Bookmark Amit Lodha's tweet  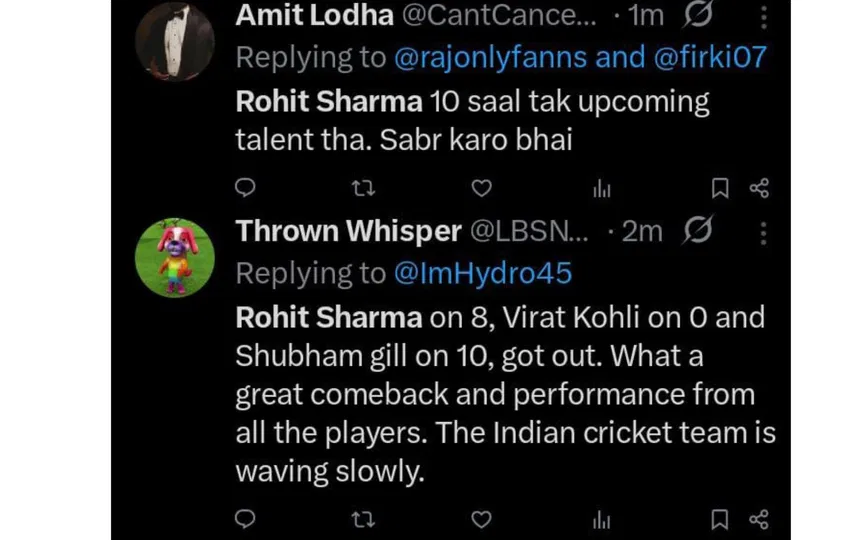tap(720, 187)
